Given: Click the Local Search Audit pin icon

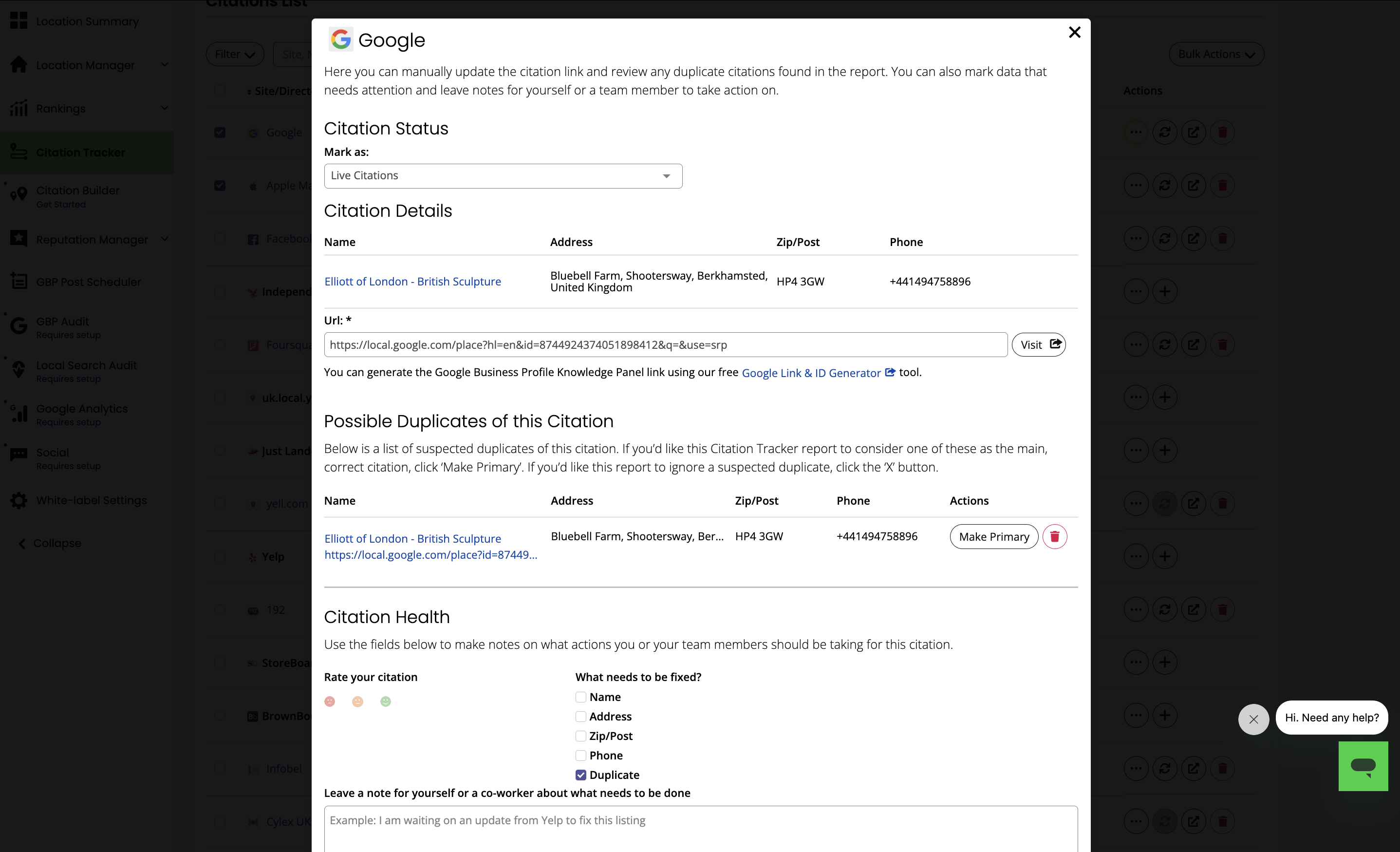Looking at the screenshot, I should [x=19, y=369].
